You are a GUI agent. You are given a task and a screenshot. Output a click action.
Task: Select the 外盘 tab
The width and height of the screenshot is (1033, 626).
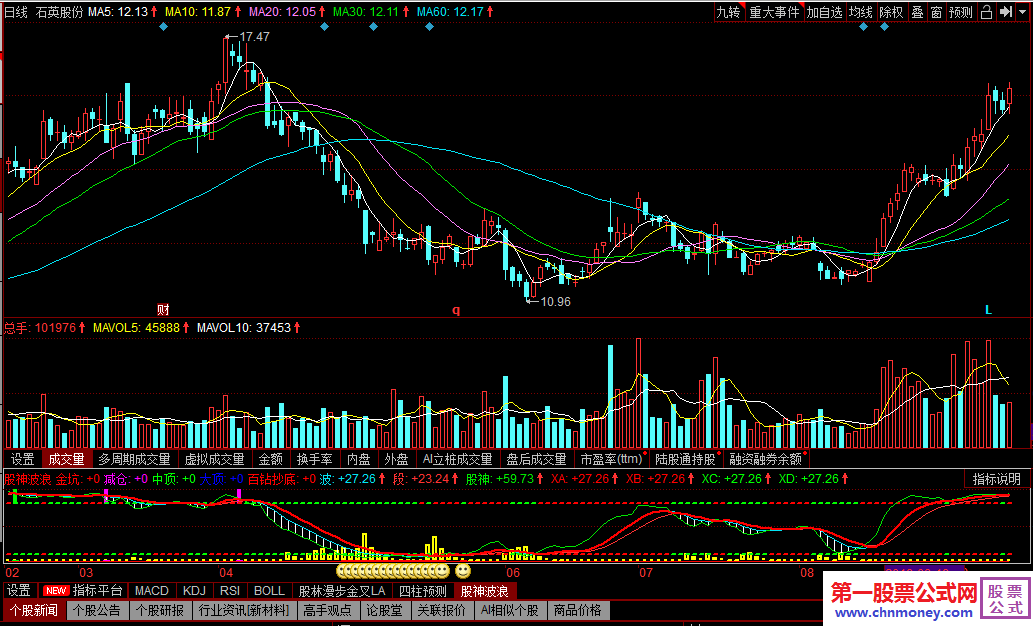click(x=396, y=459)
